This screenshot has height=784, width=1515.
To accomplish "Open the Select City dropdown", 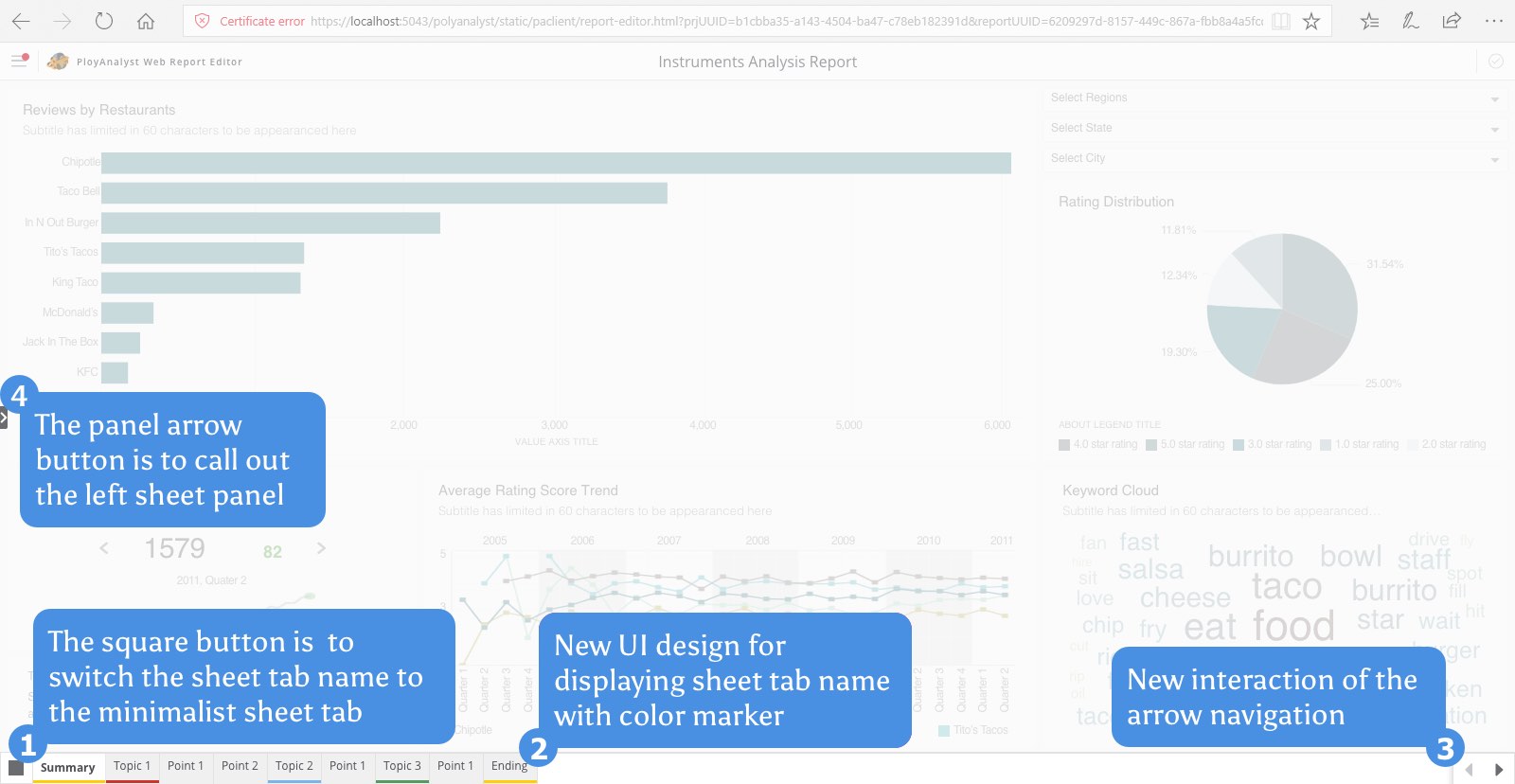I will tap(1275, 159).
